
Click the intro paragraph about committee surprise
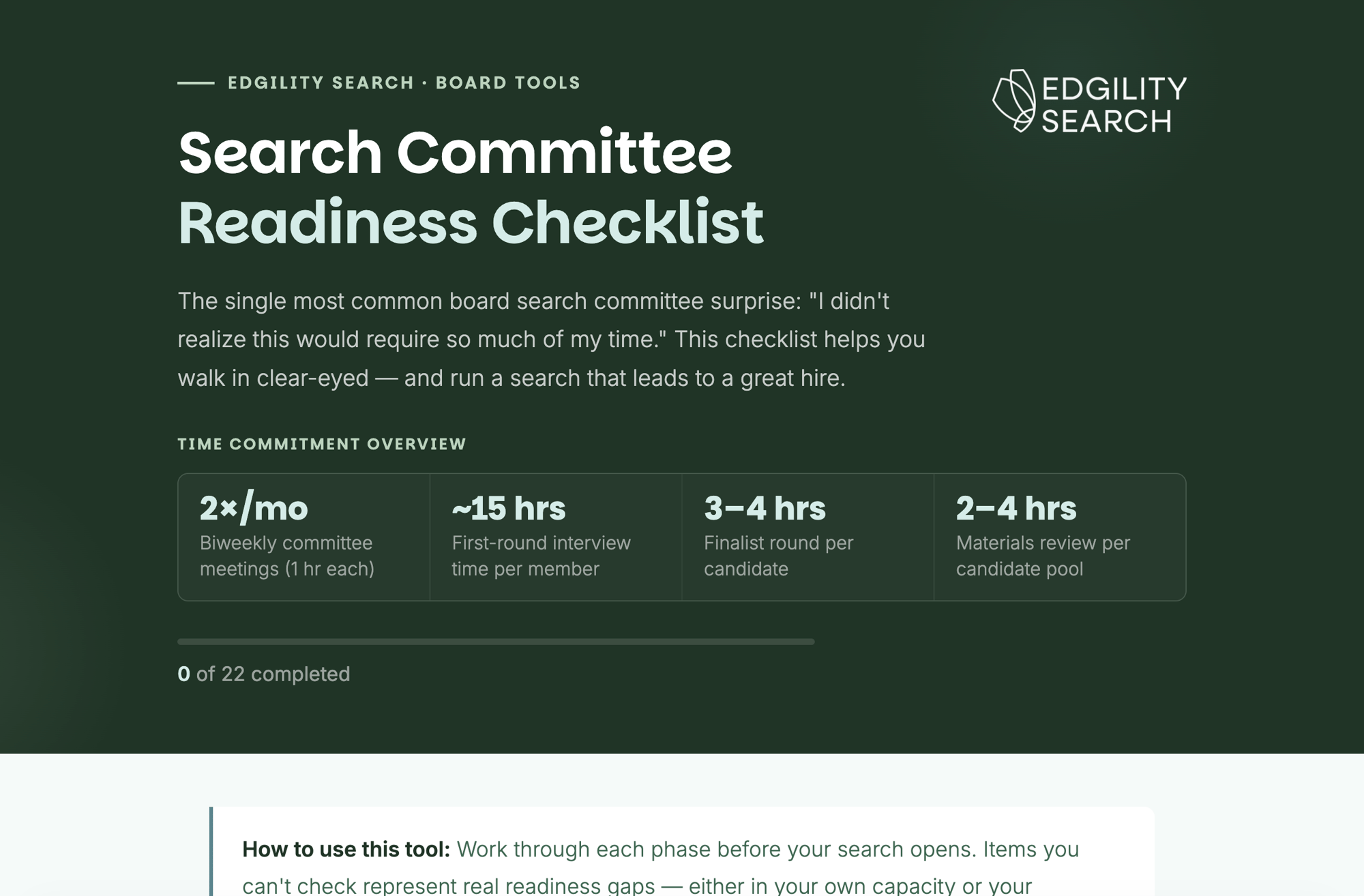click(551, 339)
